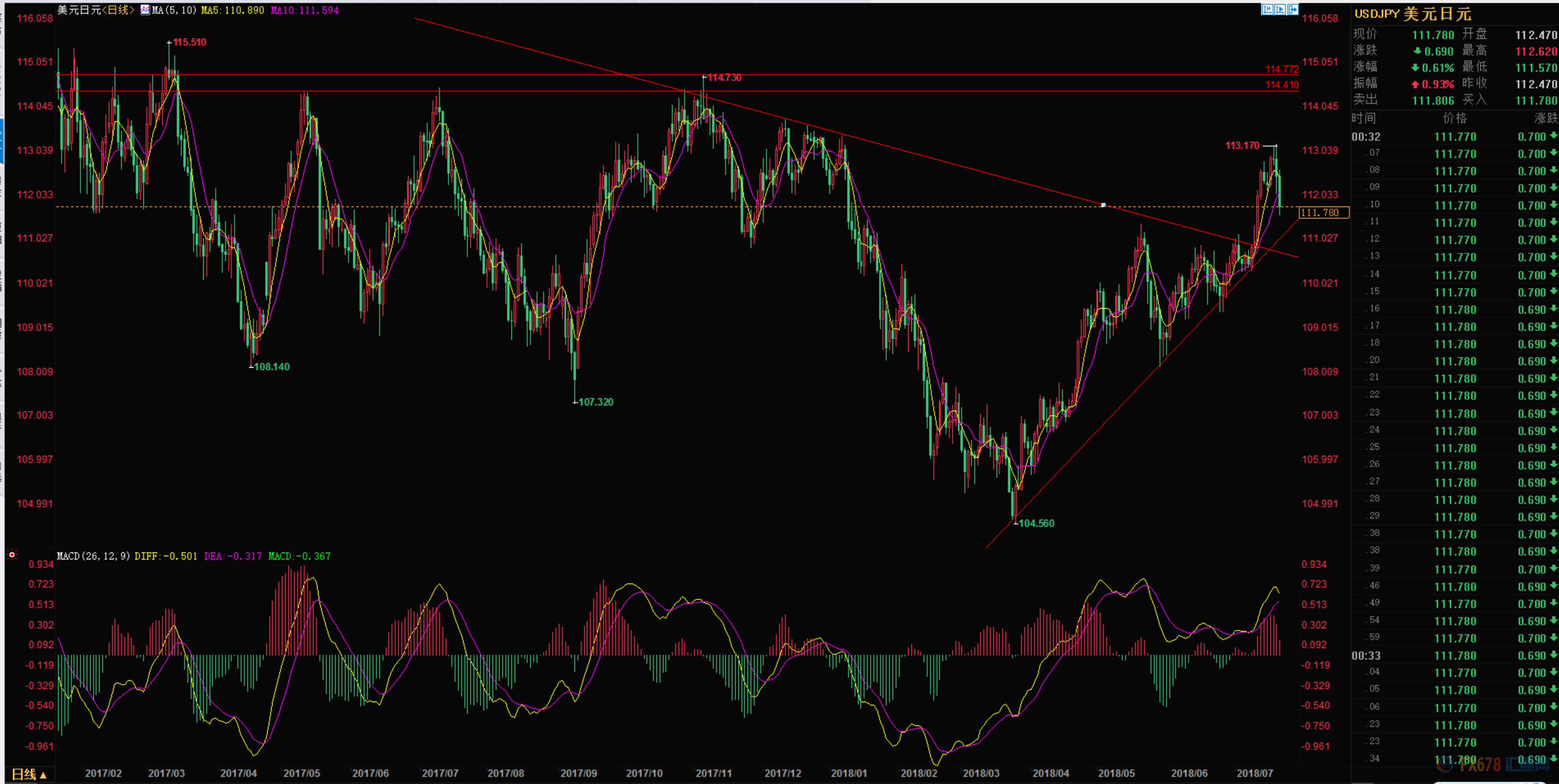Screen dimensions: 1559x784
Task: Click the <日线> period label in chart title
Action: point(118,10)
